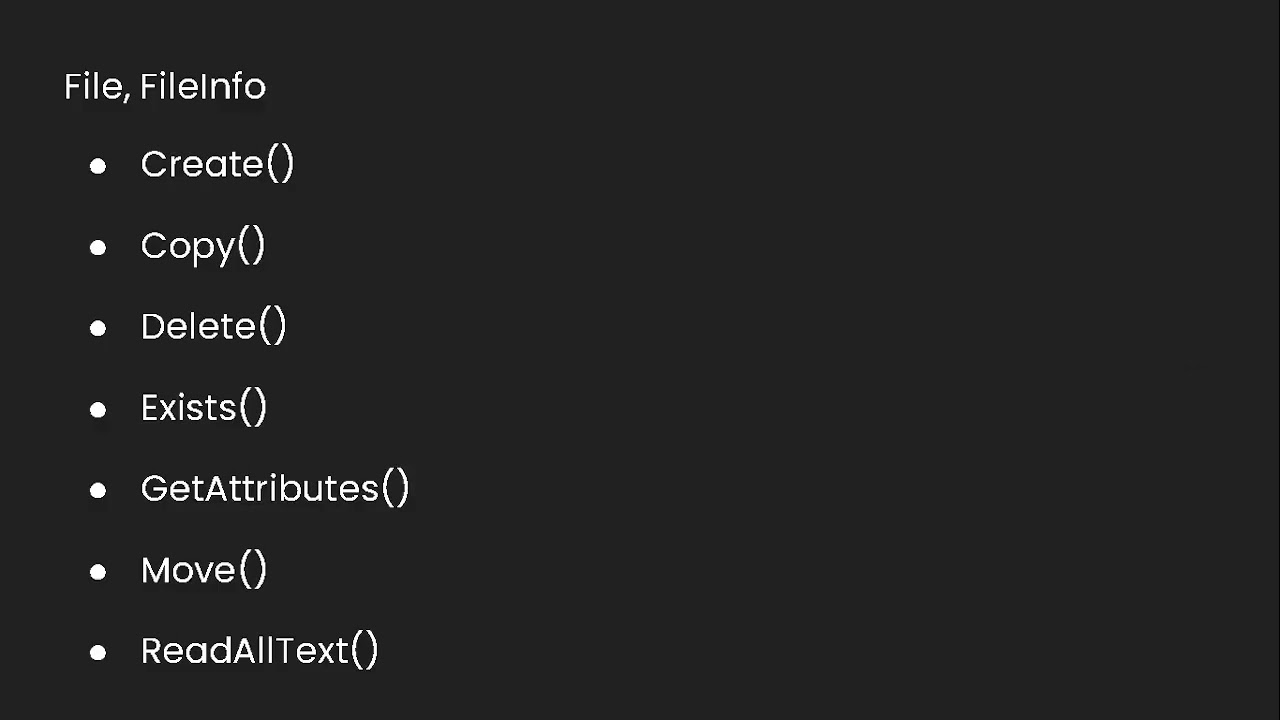Click the Exists() list item text
This screenshot has height=720, width=1280.
(204, 408)
